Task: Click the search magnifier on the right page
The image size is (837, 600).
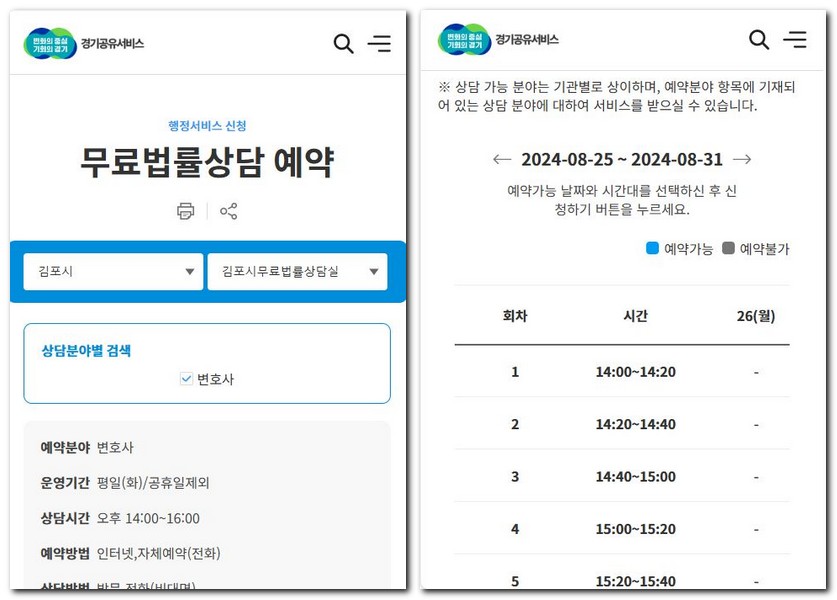Action: click(758, 40)
